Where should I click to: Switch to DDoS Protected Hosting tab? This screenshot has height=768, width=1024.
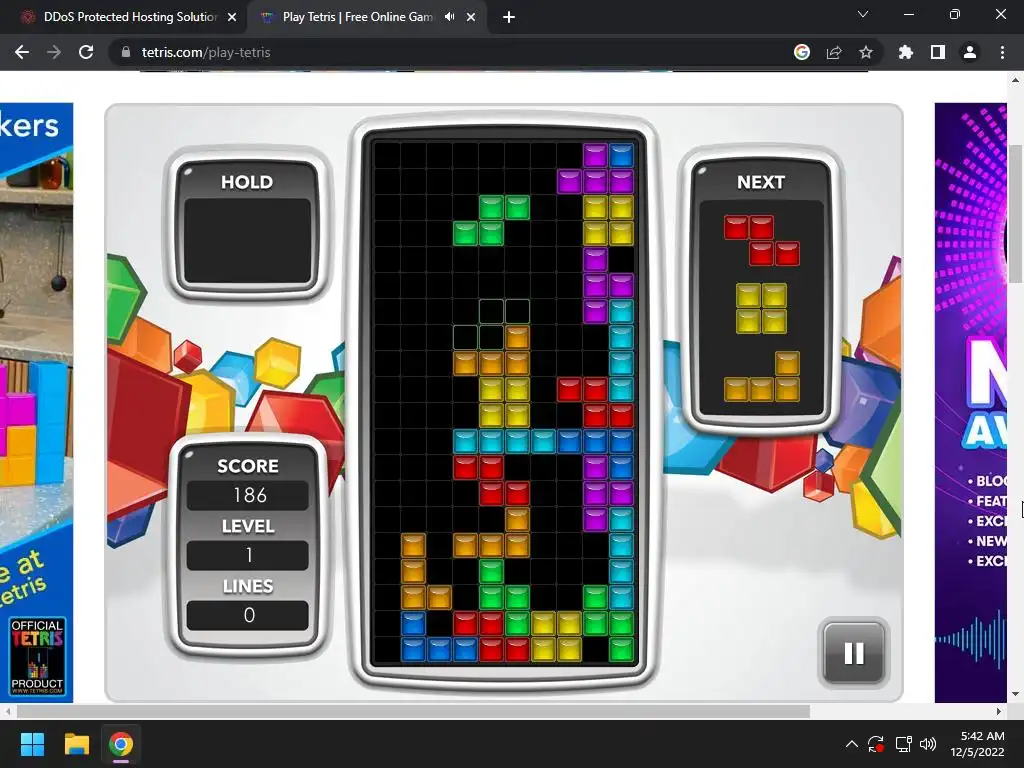tap(123, 17)
